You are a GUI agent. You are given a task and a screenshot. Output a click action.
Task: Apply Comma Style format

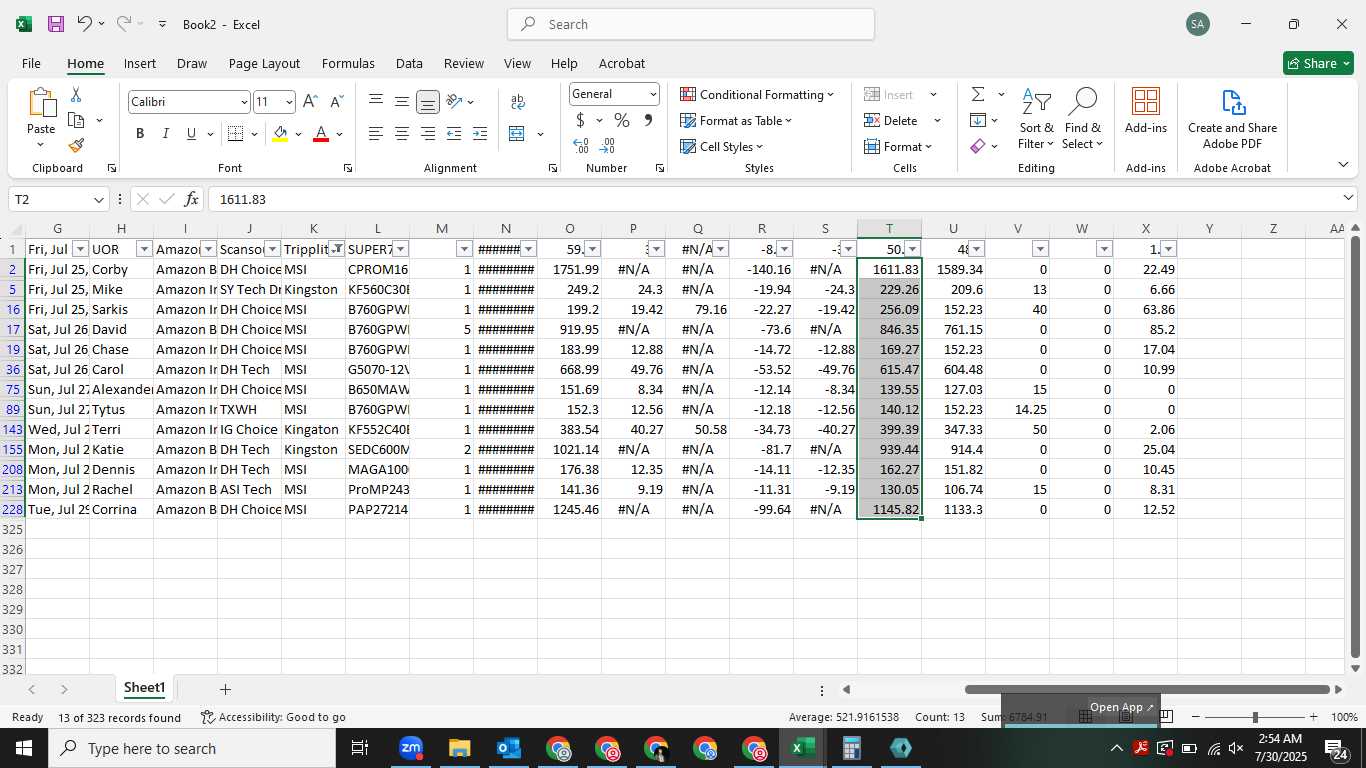[x=648, y=120]
